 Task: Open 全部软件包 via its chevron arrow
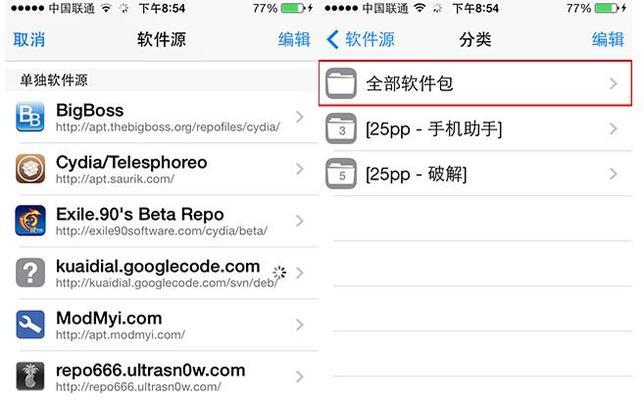coord(613,83)
